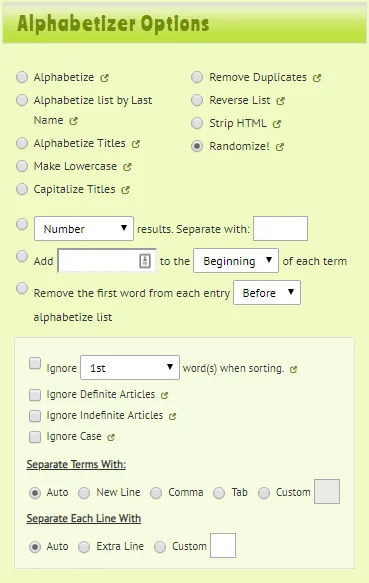Check the Ignore Indefinite Articles box
Image resolution: width=369 pixels, height=583 pixels.
pos(35,416)
